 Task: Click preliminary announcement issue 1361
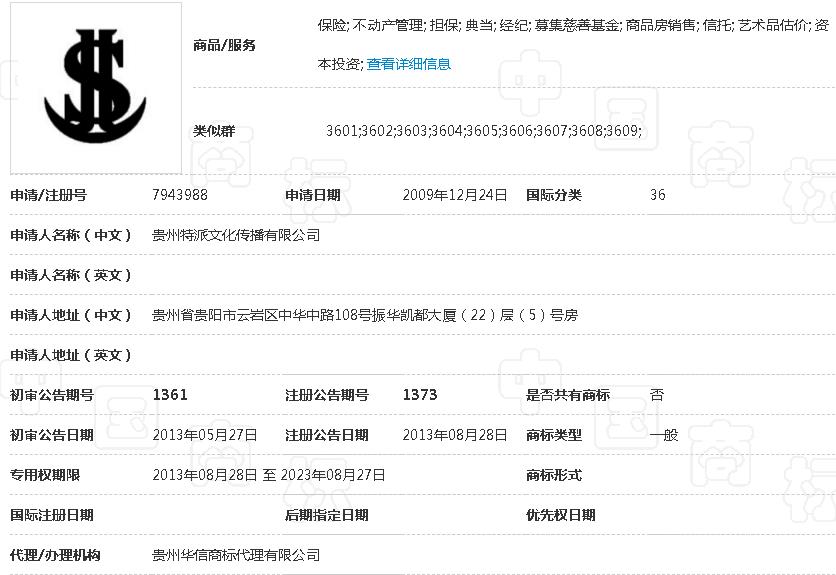coord(170,395)
